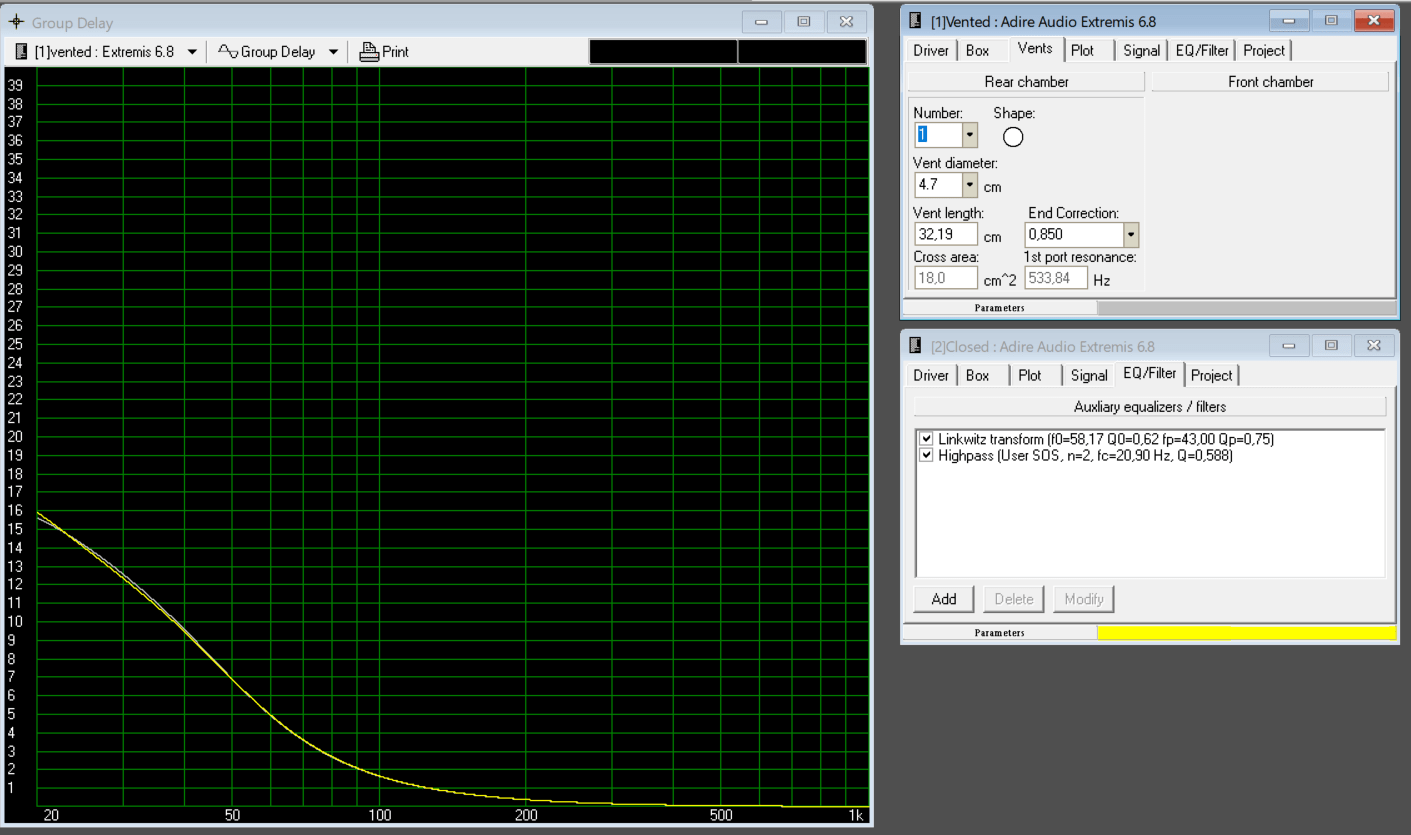The width and height of the screenshot is (1411, 835).
Task: Click the Add filter button
Action: pyautogui.click(x=944, y=599)
